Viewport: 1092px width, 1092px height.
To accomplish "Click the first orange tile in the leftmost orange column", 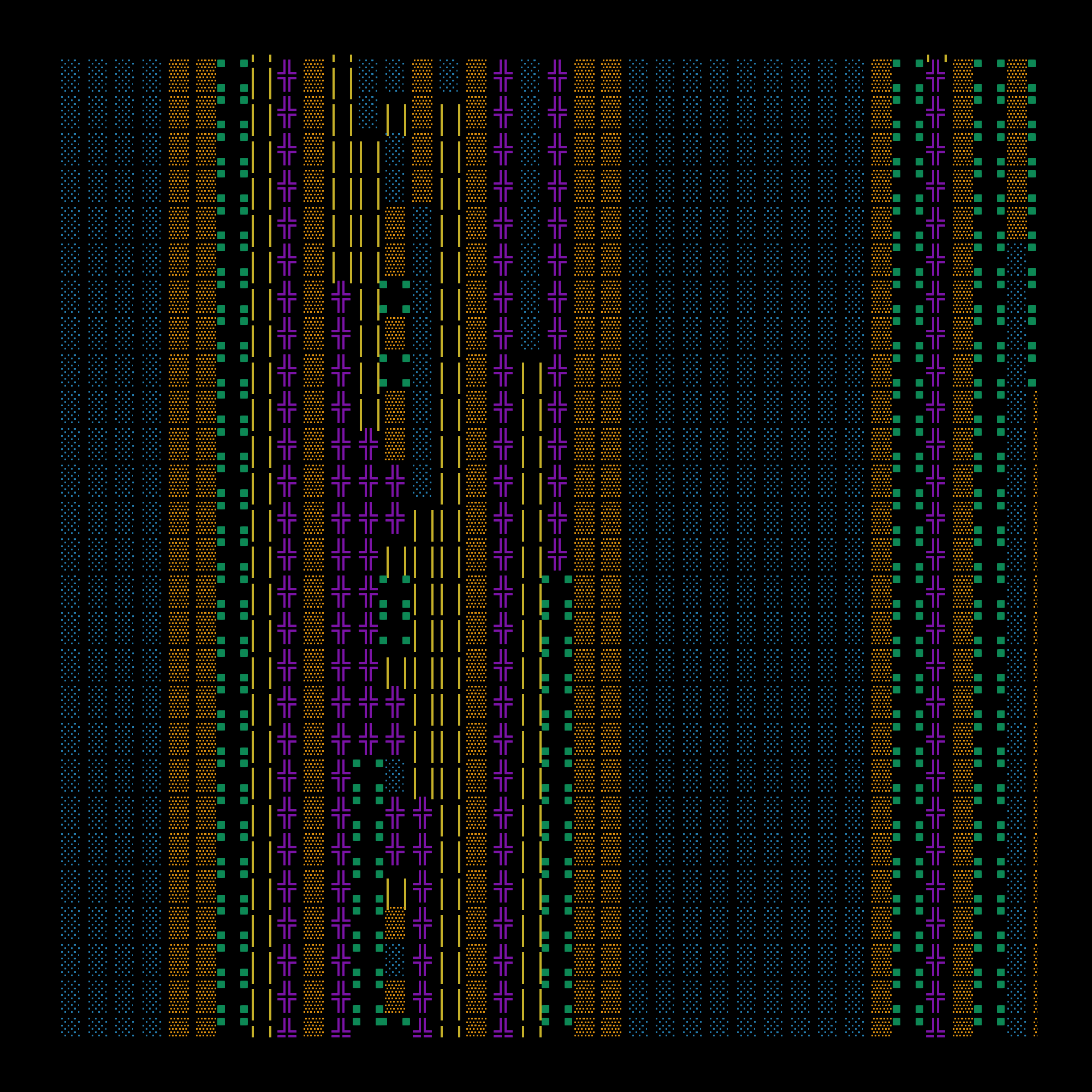I will point(179,75).
